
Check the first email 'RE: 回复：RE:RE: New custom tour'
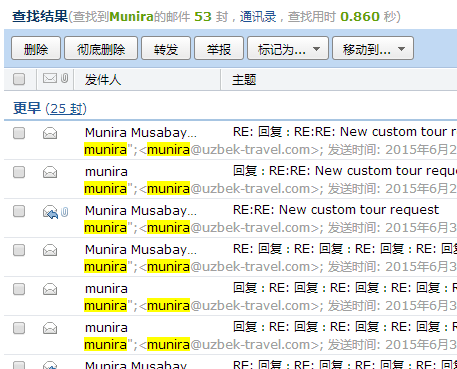[x=19, y=133]
